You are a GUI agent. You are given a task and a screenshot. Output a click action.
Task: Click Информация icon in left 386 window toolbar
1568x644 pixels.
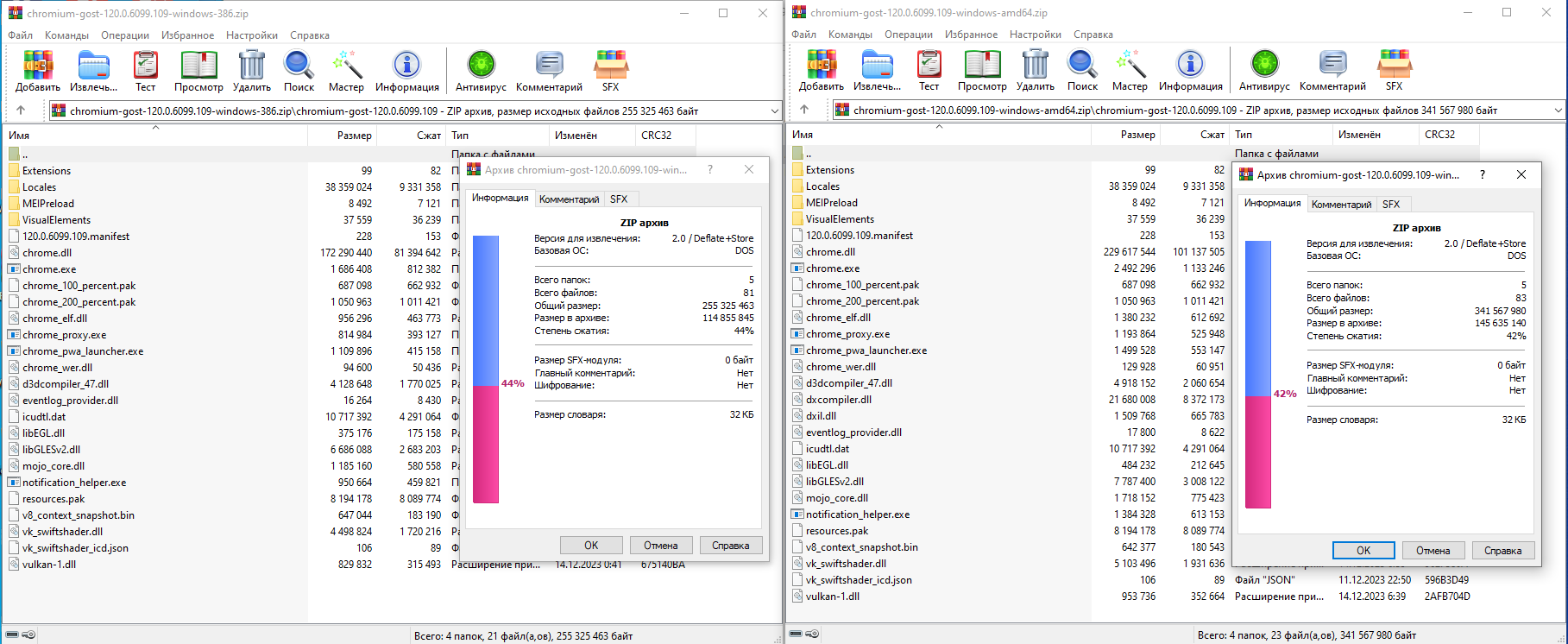[406, 71]
